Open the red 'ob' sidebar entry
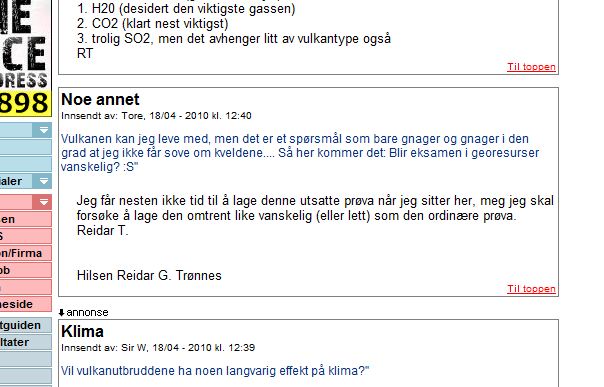The image size is (604, 387). pos(25,270)
